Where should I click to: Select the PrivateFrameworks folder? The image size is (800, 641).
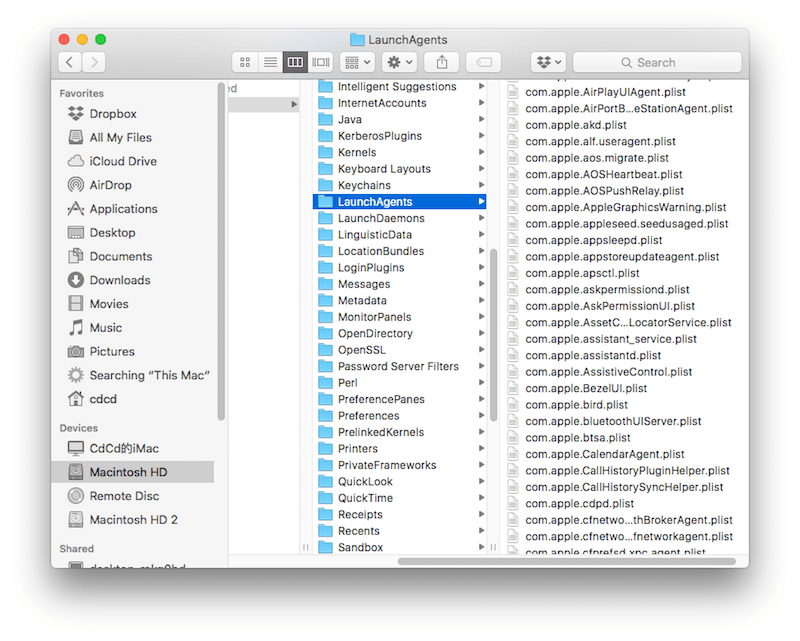tap(399, 465)
